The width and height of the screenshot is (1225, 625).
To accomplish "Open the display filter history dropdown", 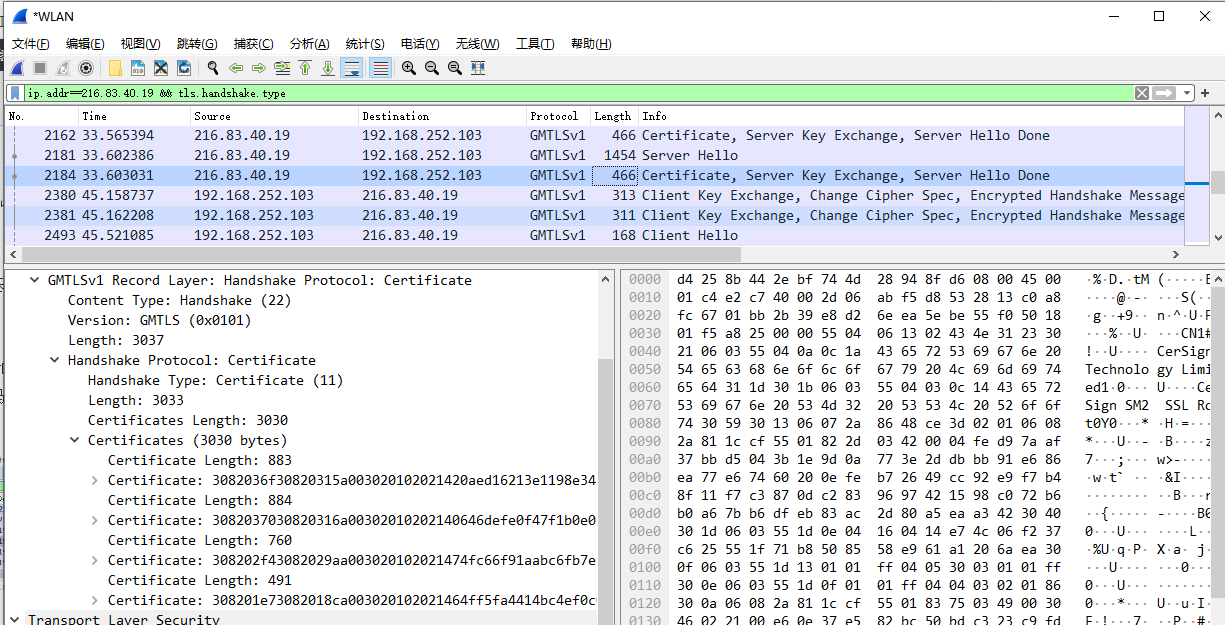I will [x=1187, y=93].
